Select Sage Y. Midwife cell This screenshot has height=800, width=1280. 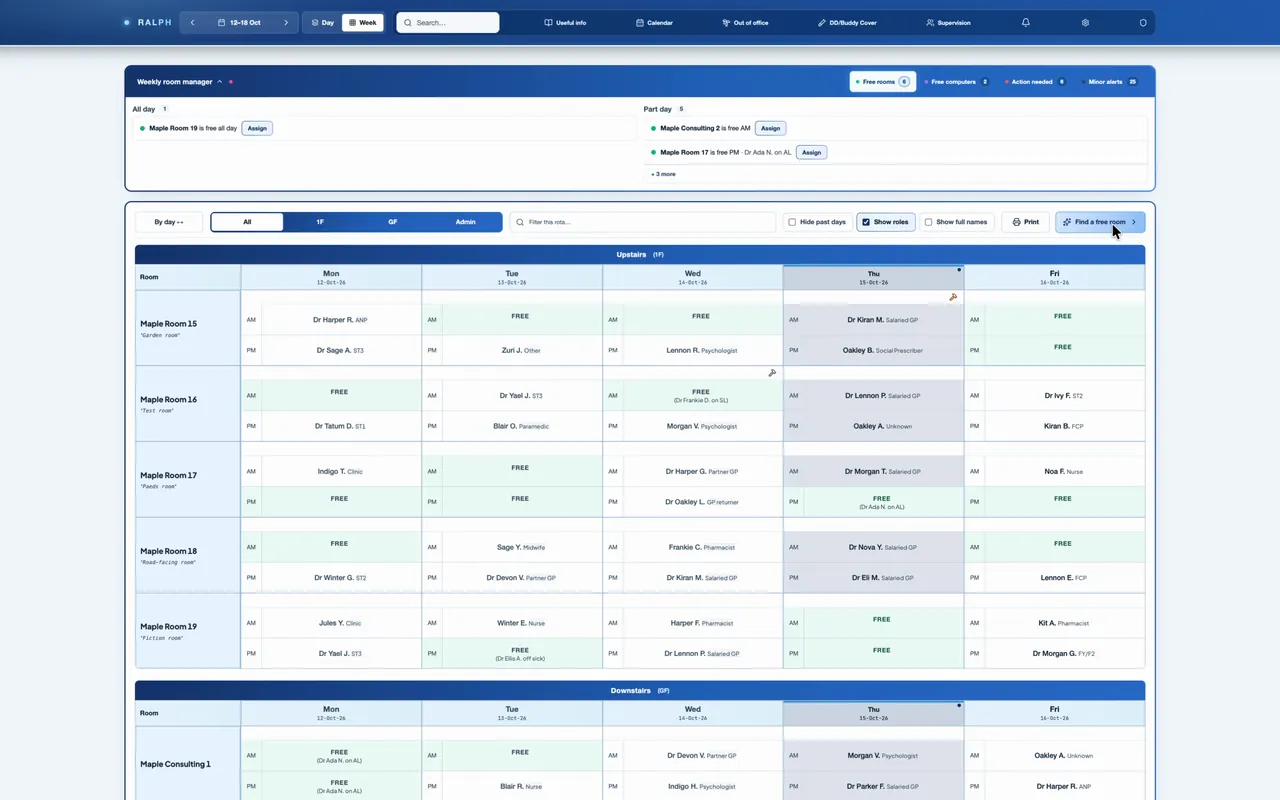click(x=520, y=547)
